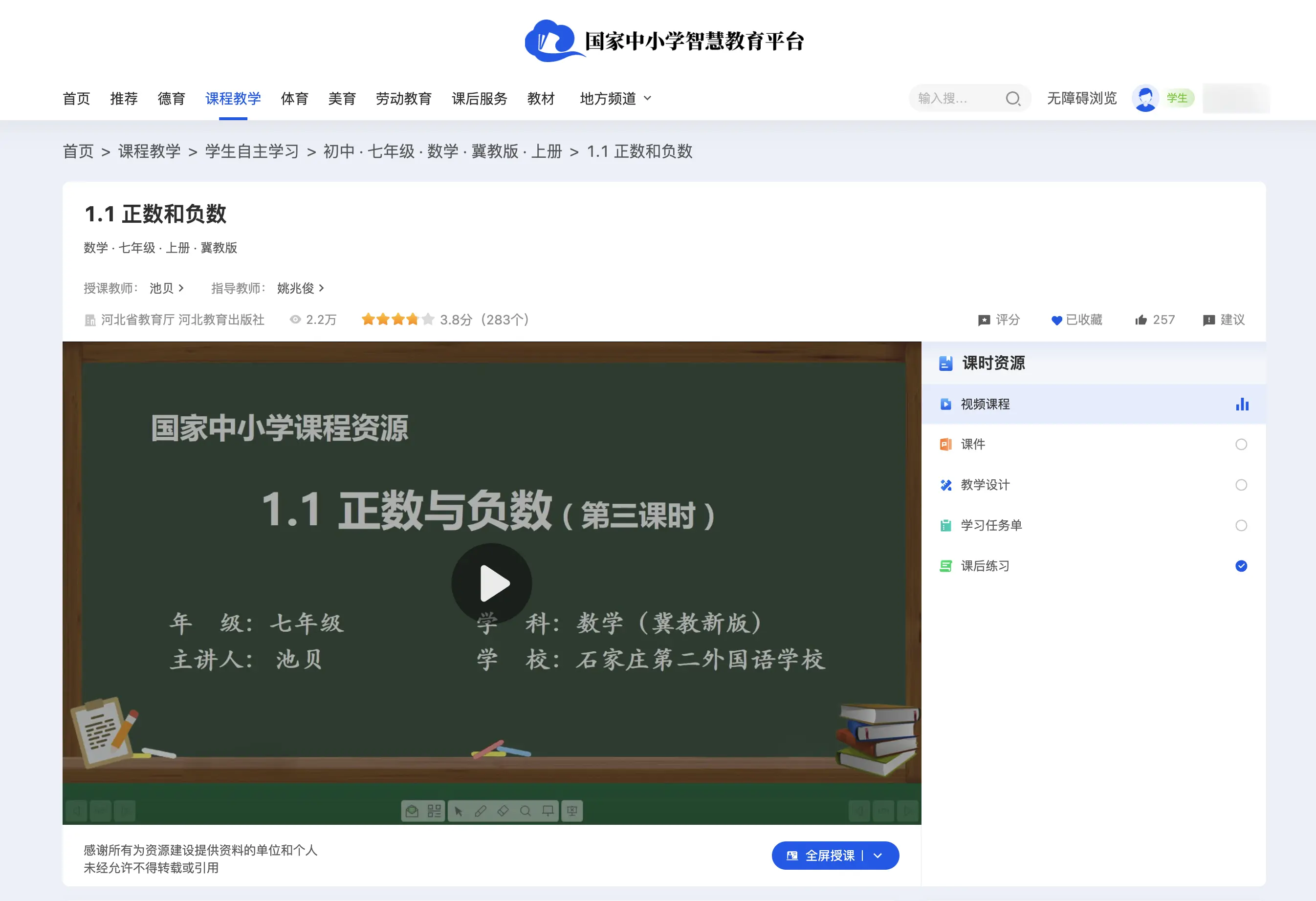Switch to 课程教学 navigation tab
The height and width of the screenshot is (901, 1316).
click(233, 99)
